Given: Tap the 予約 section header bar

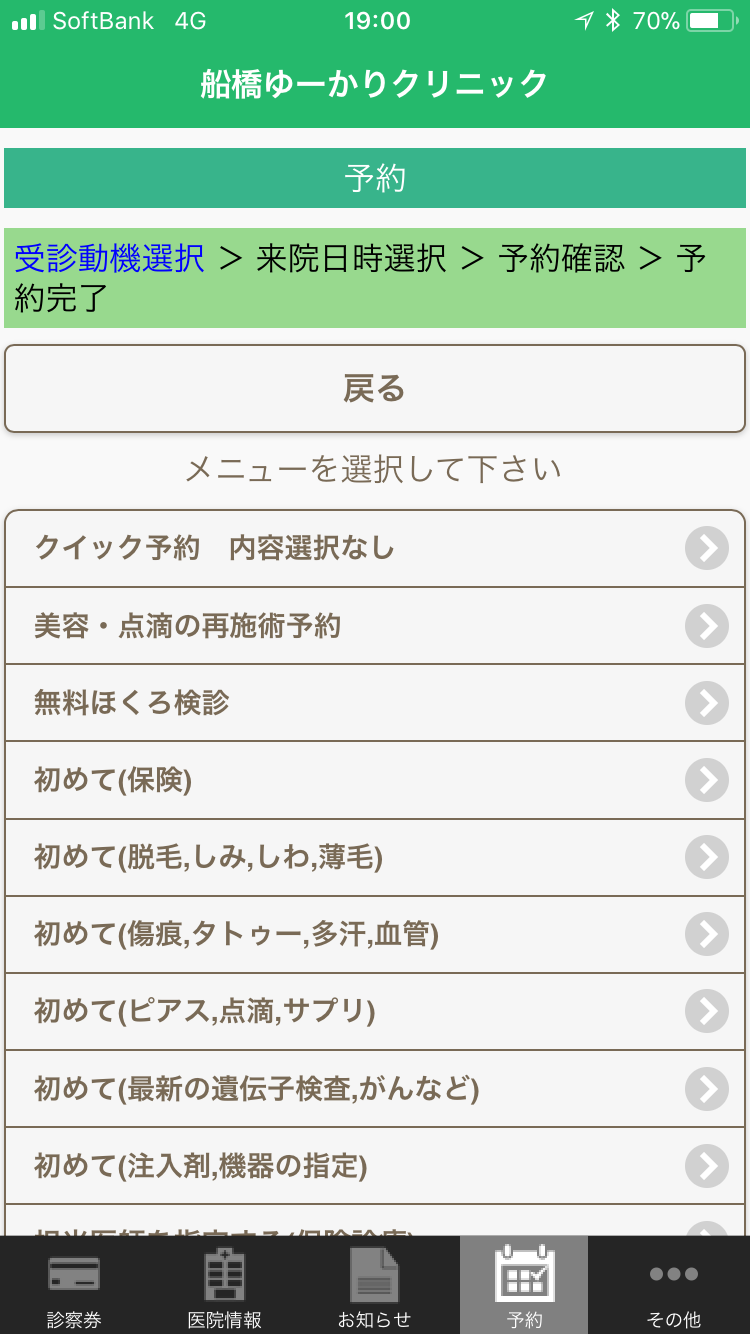Looking at the screenshot, I should tap(375, 178).
